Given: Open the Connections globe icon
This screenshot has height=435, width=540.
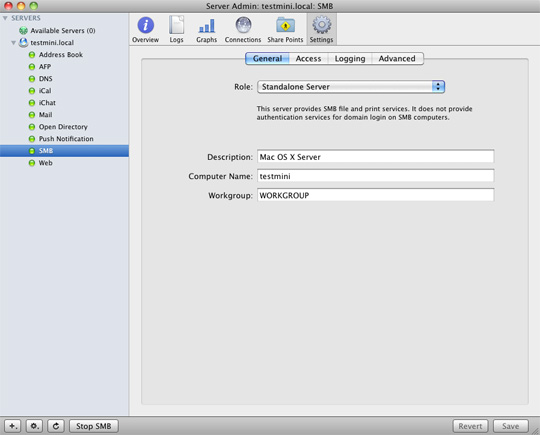Looking at the screenshot, I should (243, 25).
